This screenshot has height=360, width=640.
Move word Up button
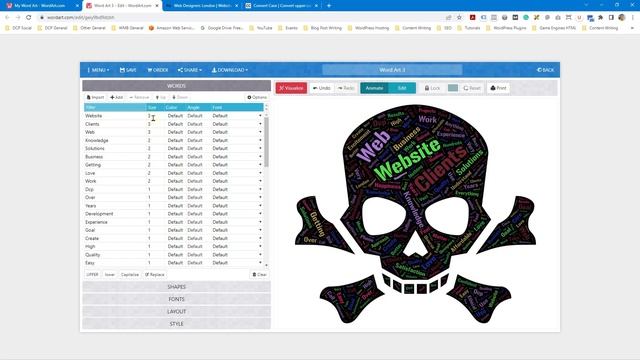pyautogui.click(x=161, y=98)
